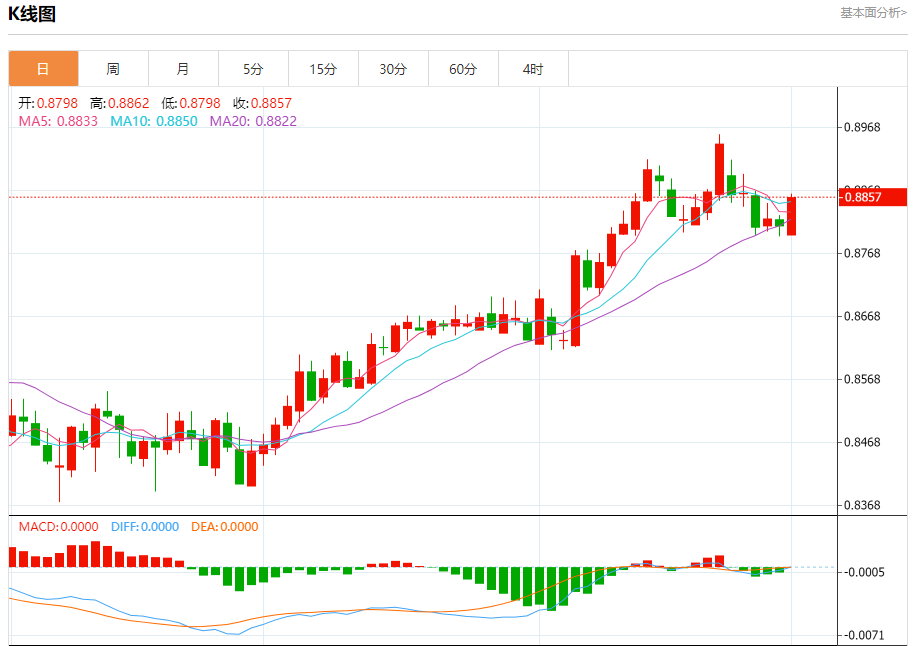The image size is (914, 646).
Task: Click the MA10 indicator label
Action: tap(154, 121)
